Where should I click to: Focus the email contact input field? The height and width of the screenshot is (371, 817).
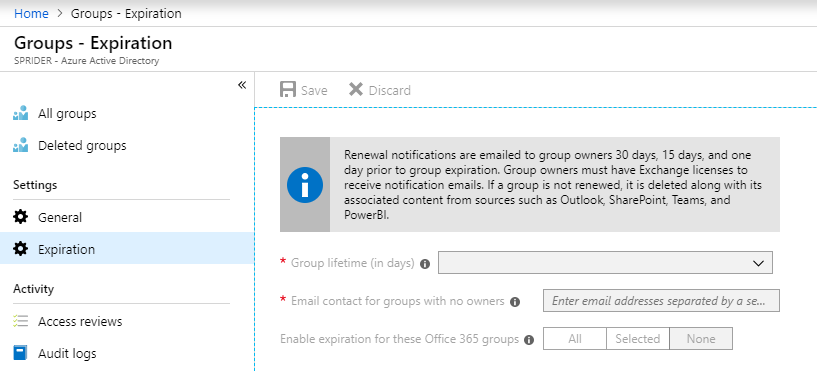pos(661,301)
